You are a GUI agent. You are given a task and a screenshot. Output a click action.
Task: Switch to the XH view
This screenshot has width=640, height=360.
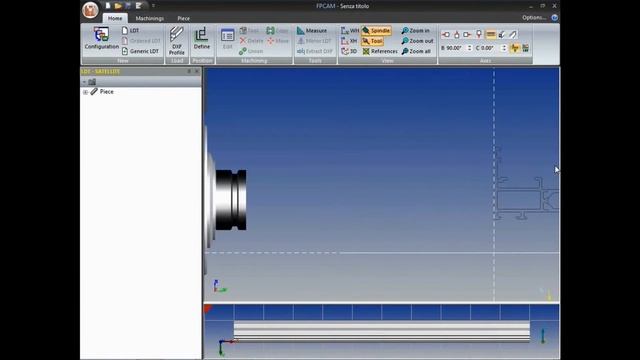click(x=349, y=41)
